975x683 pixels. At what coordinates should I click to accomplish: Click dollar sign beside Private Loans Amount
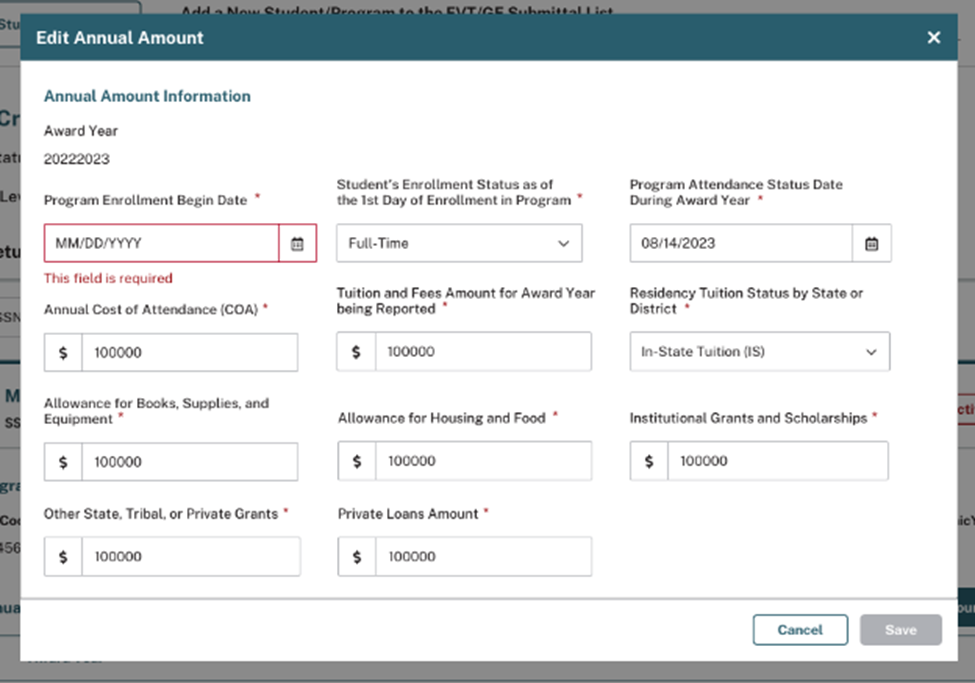357,557
